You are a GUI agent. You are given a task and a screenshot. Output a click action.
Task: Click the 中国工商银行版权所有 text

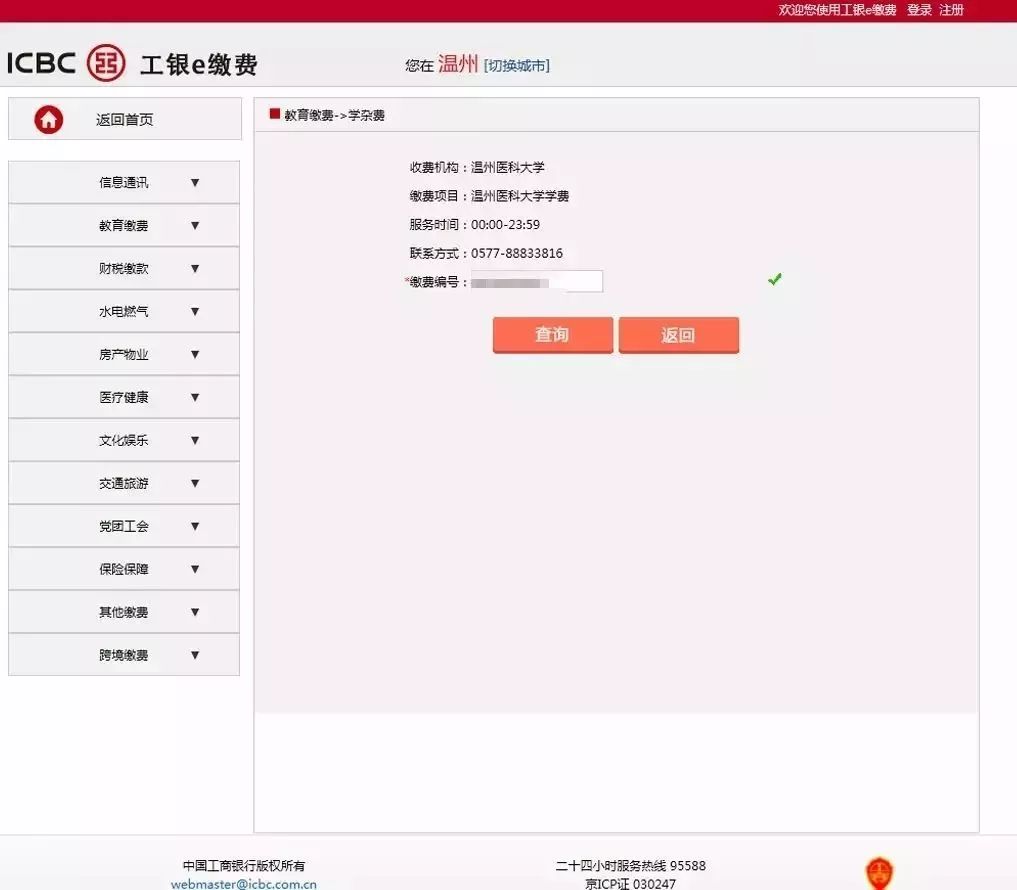(244, 865)
